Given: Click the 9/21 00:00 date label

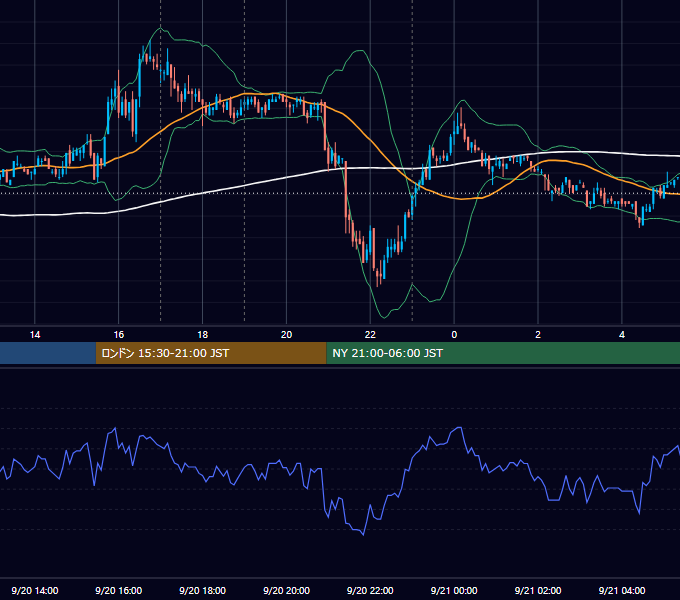Looking at the screenshot, I should tap(454, 590).
